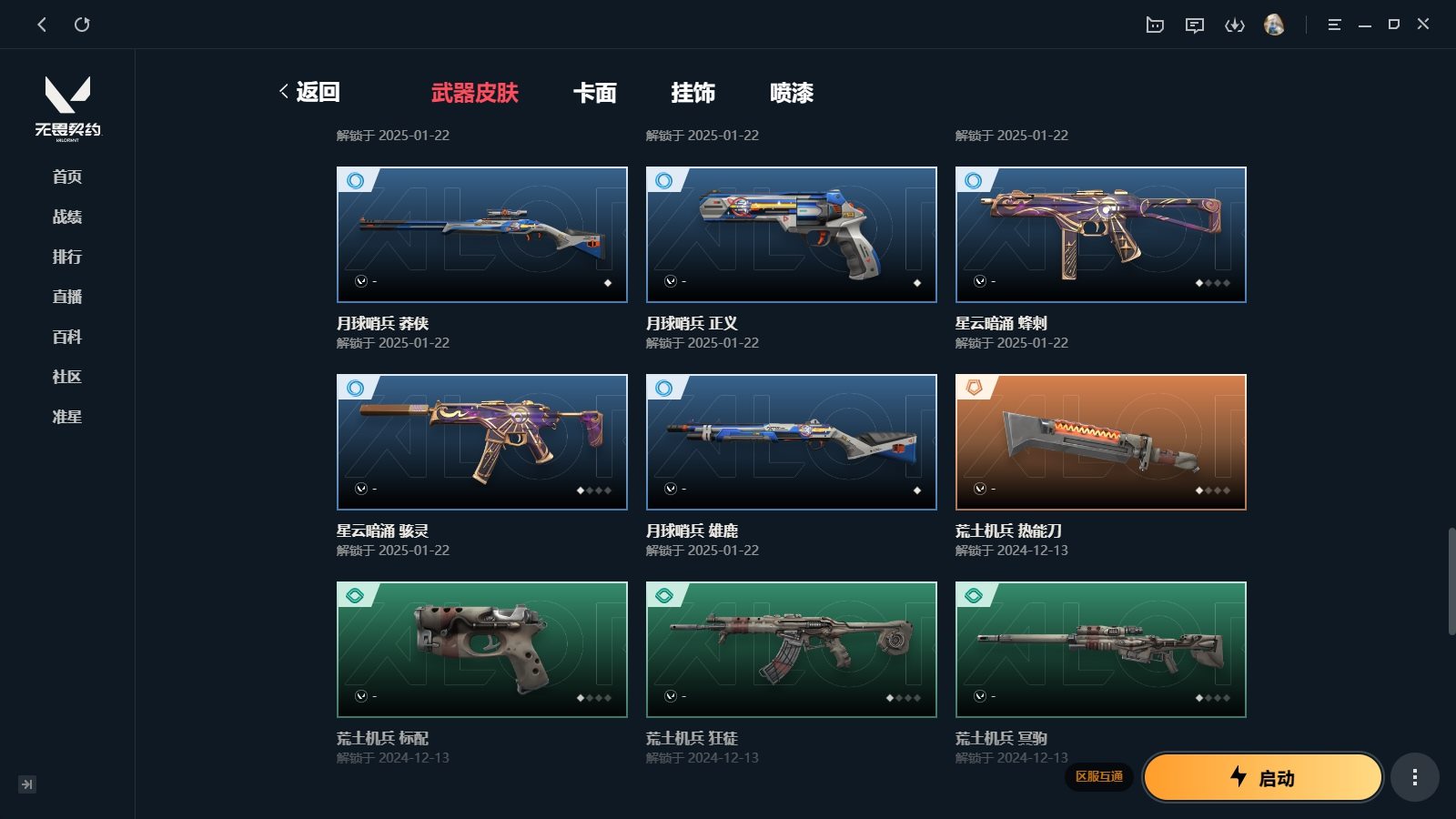Click the vertical scrollbar thumb
This screenshot has height=819, width=1456.
click(1451, 581)
